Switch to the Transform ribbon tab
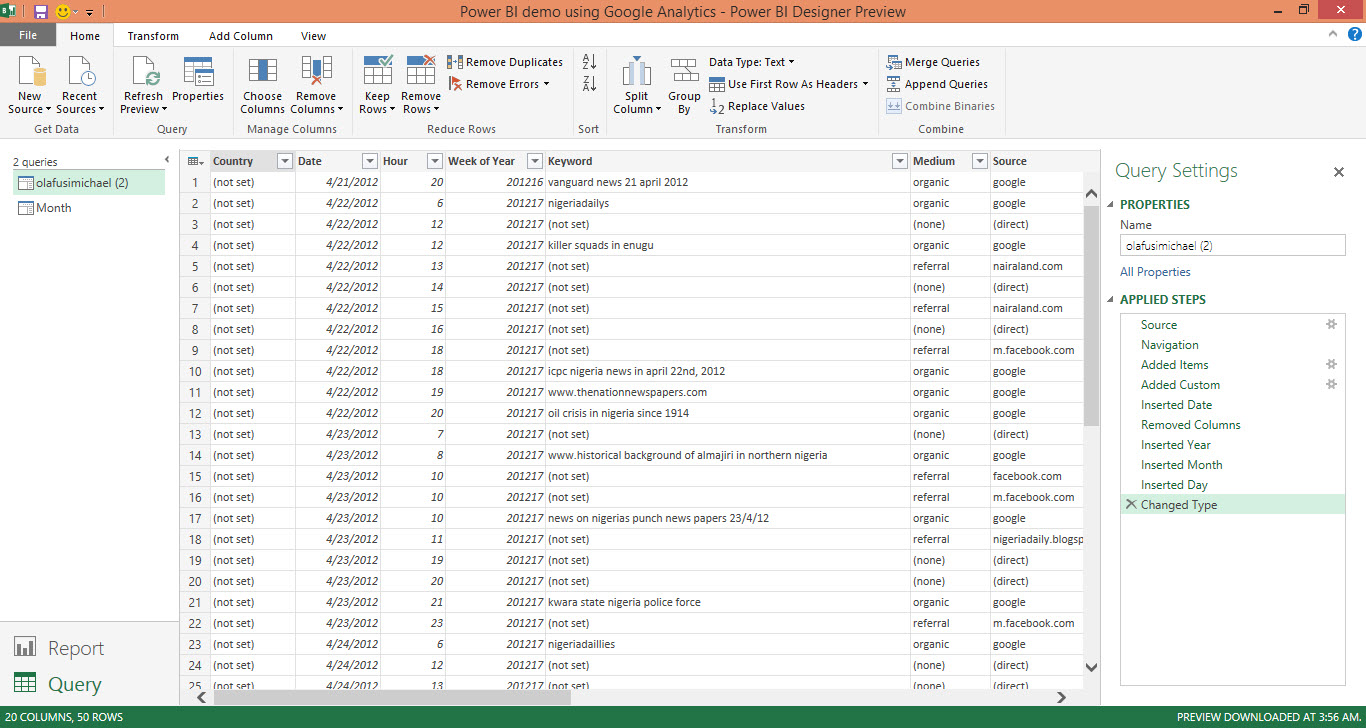Screen dimensions: 1366x728 (152, 35)
